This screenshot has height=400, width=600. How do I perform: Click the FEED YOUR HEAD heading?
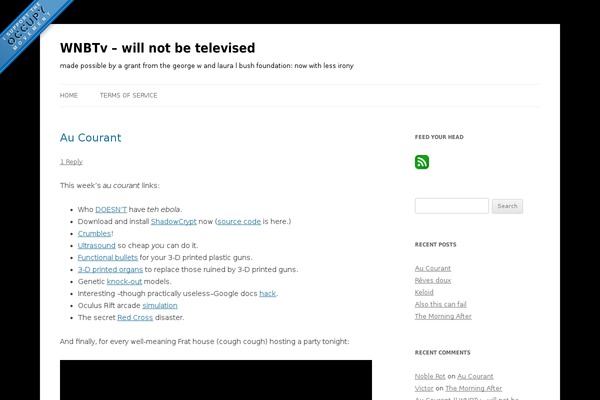click(439, 137)
